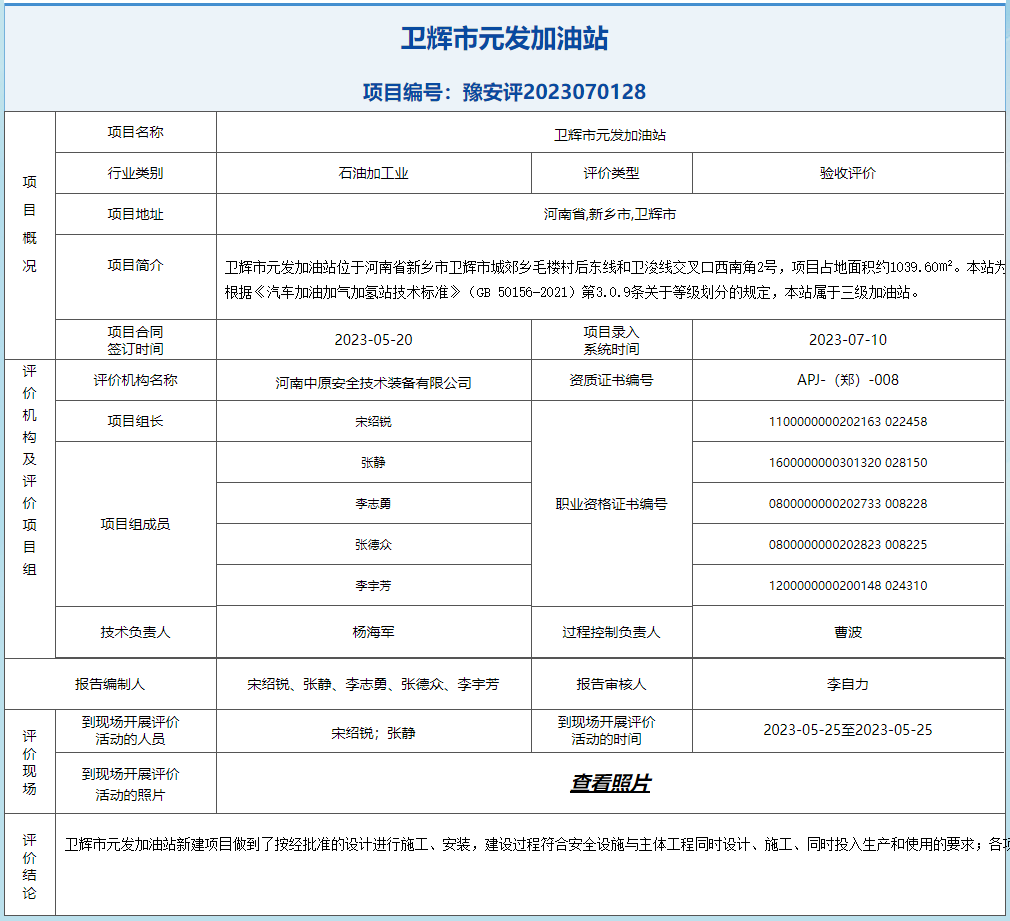Click the 项目名称 label cell
The height and width of the screenshot is (921, 1010).
(x=135, y=132)
